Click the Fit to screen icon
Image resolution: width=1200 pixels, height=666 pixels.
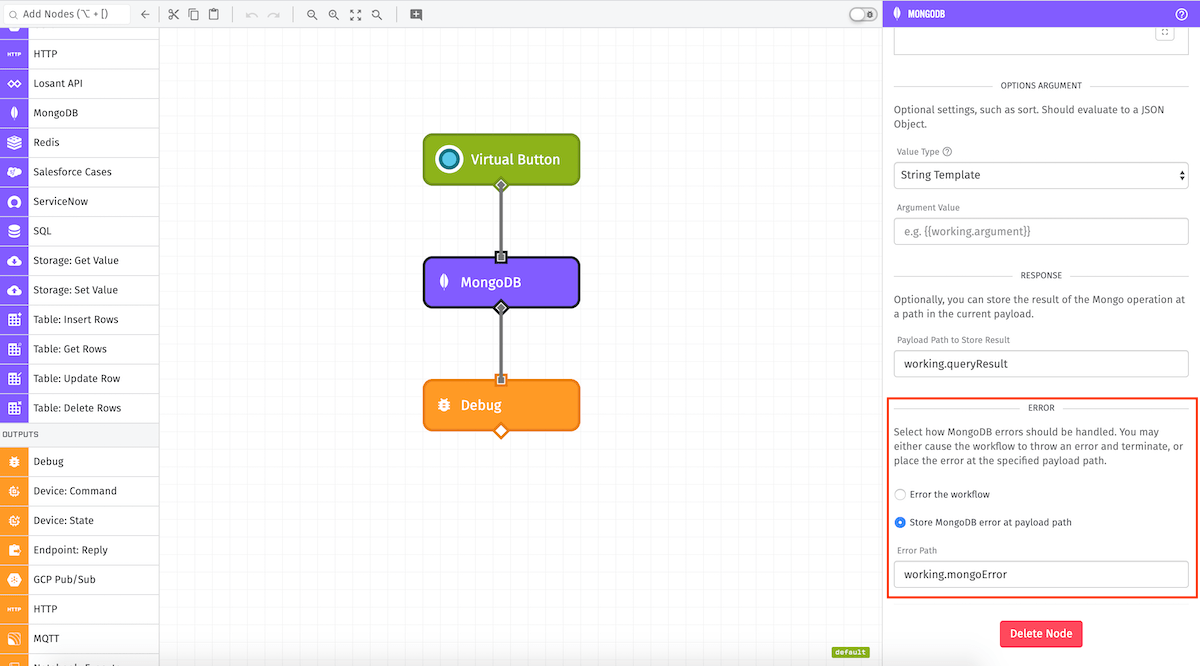tap(356, 15)
